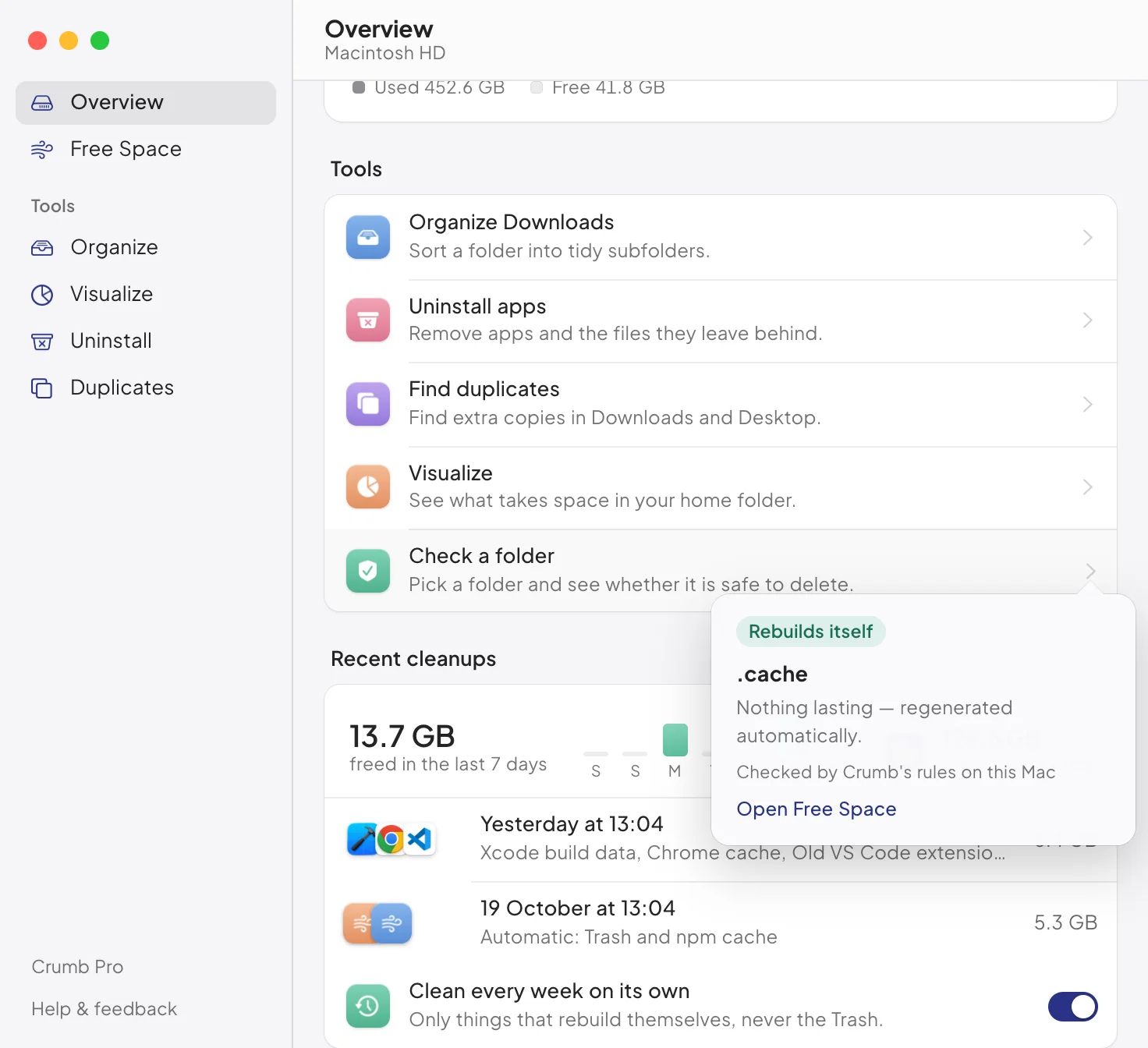Click "Checked by Crumb's rules on this Mac"
The image size is (1148, 1048).
(x=895, y=772)
